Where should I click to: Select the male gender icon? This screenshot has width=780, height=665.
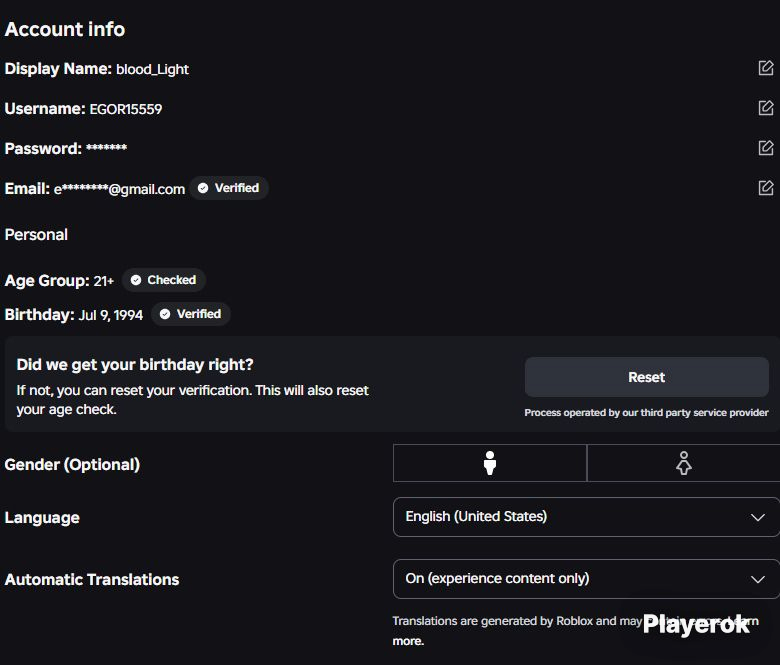490,463
